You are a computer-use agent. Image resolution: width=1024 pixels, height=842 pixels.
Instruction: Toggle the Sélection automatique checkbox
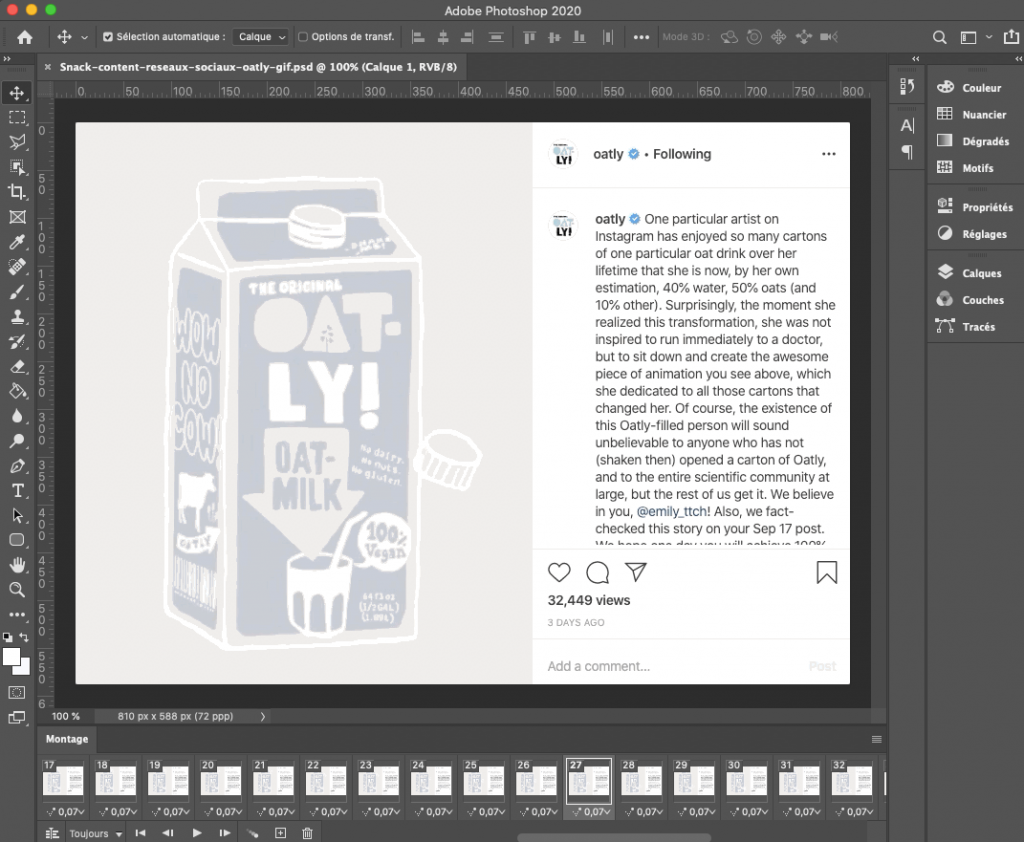click(108, 37)
